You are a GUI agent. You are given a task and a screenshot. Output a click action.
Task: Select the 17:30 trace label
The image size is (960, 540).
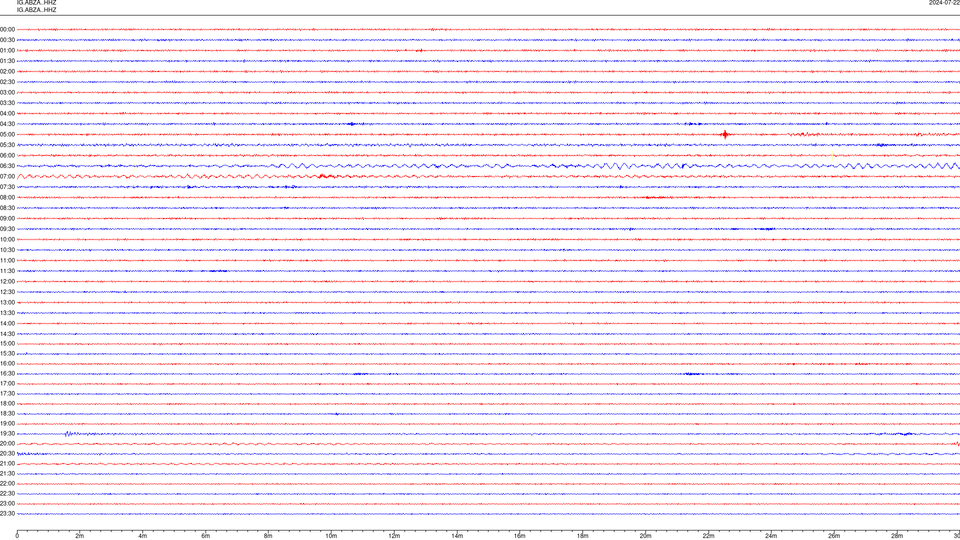[x=7, y=394]
